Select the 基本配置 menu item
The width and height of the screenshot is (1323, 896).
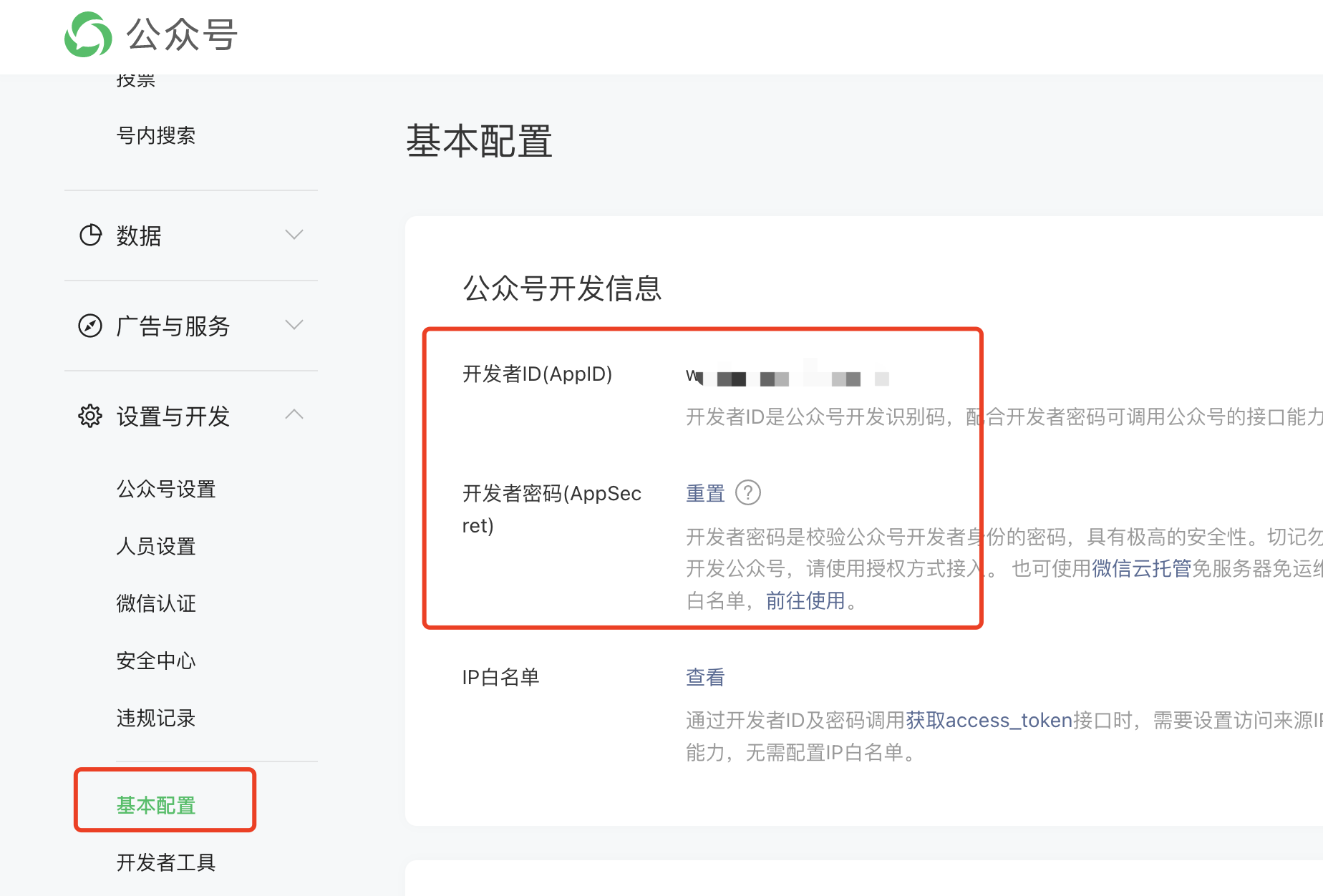(x=156, y=805)
